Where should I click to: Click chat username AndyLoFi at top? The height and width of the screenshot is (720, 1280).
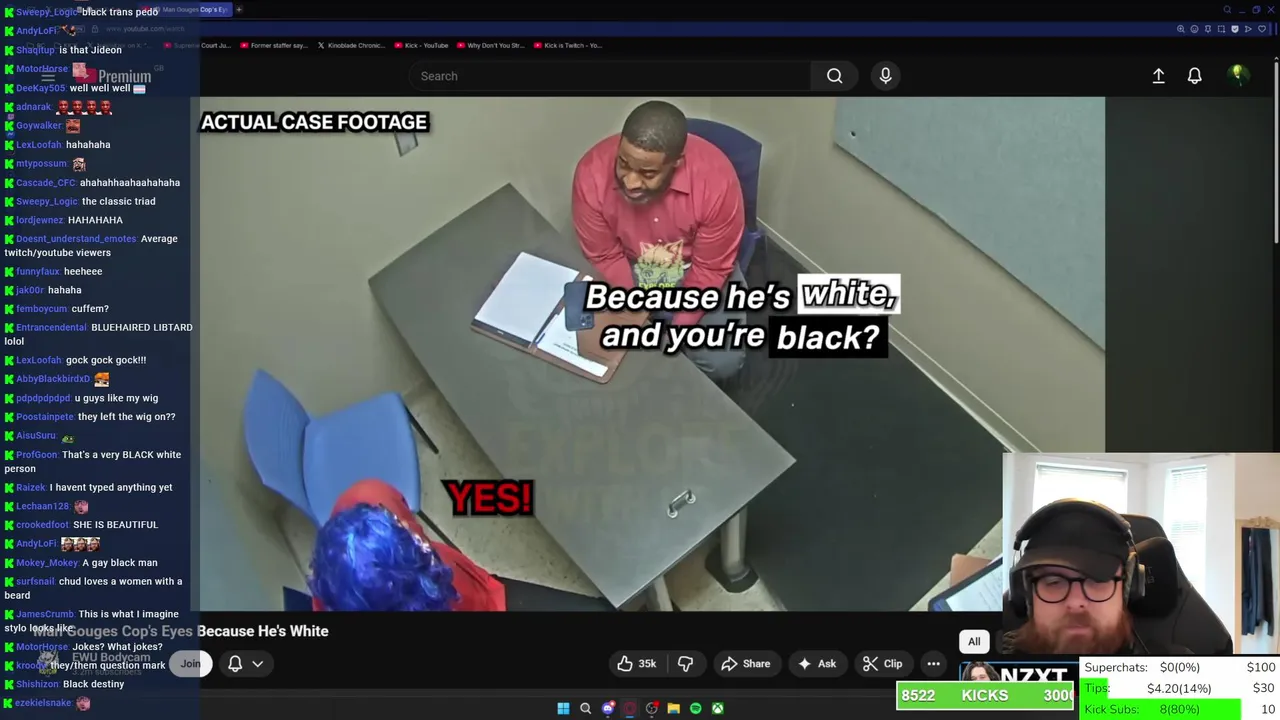pos(36,31)
